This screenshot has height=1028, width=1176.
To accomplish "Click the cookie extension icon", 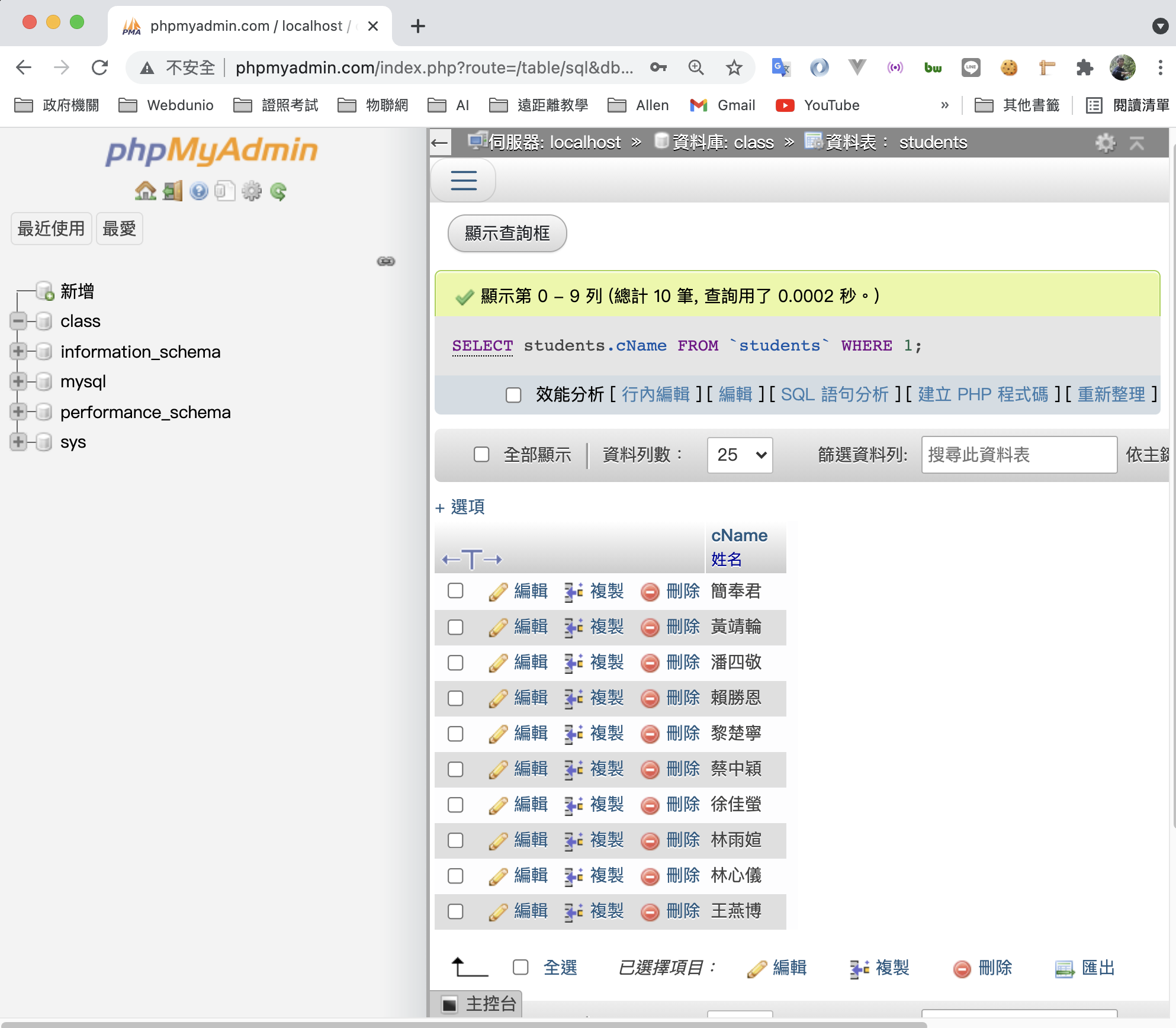I will (1009, 68).
